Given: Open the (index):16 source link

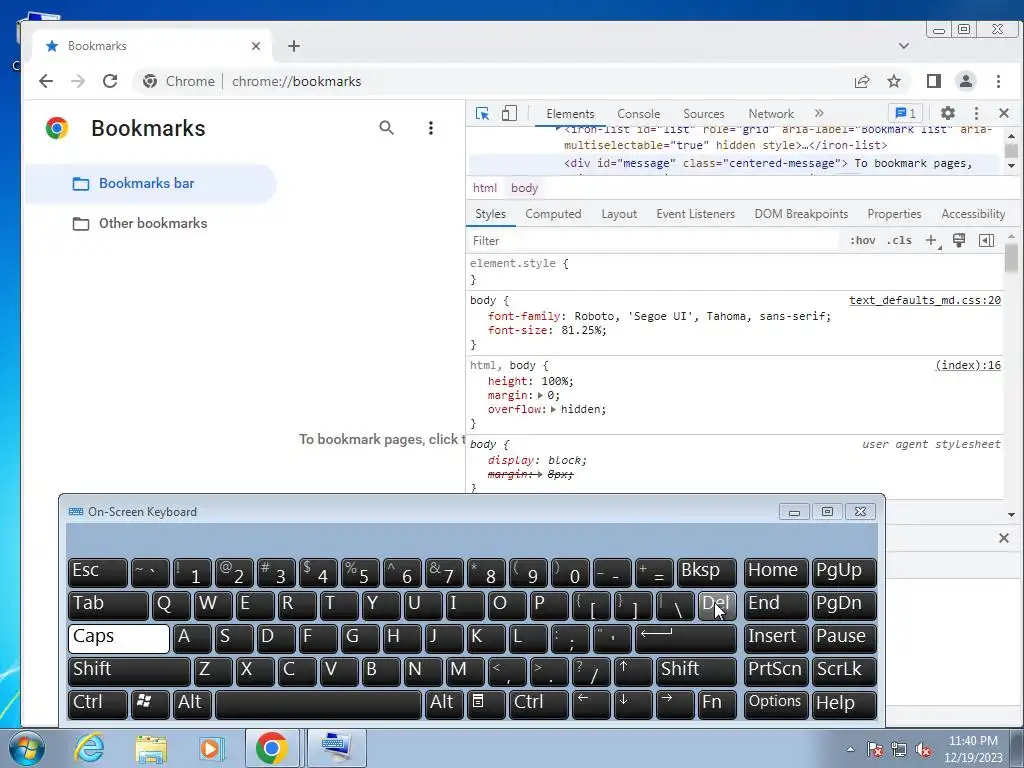Looking at the screenshot, I should (x=967, y=365).
